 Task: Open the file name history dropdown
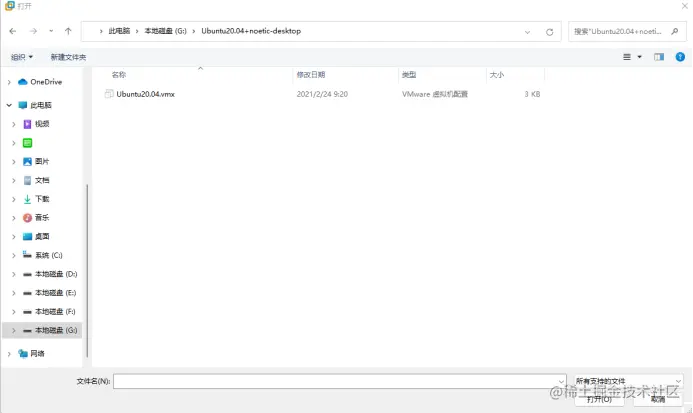click(x=561, y=381)
